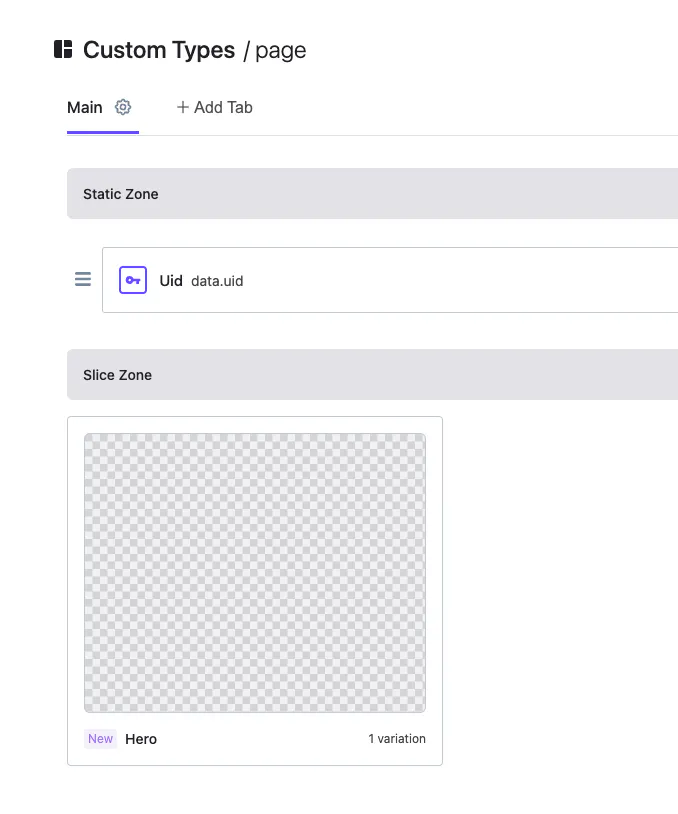Viewport: 678px width, 814px height.
Task: Click the drag handle beside Uid field
Action: point(83,279)
